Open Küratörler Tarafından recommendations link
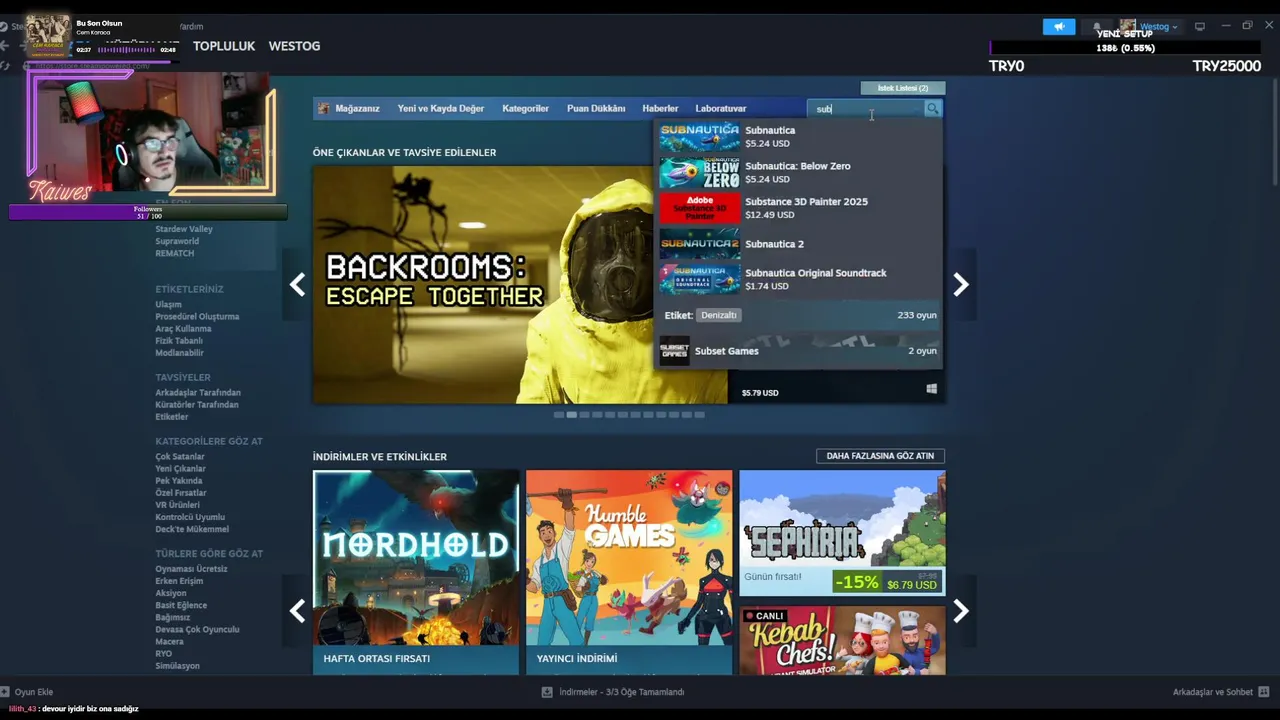The image size is (1280, 720). click(x=197, y=405)
